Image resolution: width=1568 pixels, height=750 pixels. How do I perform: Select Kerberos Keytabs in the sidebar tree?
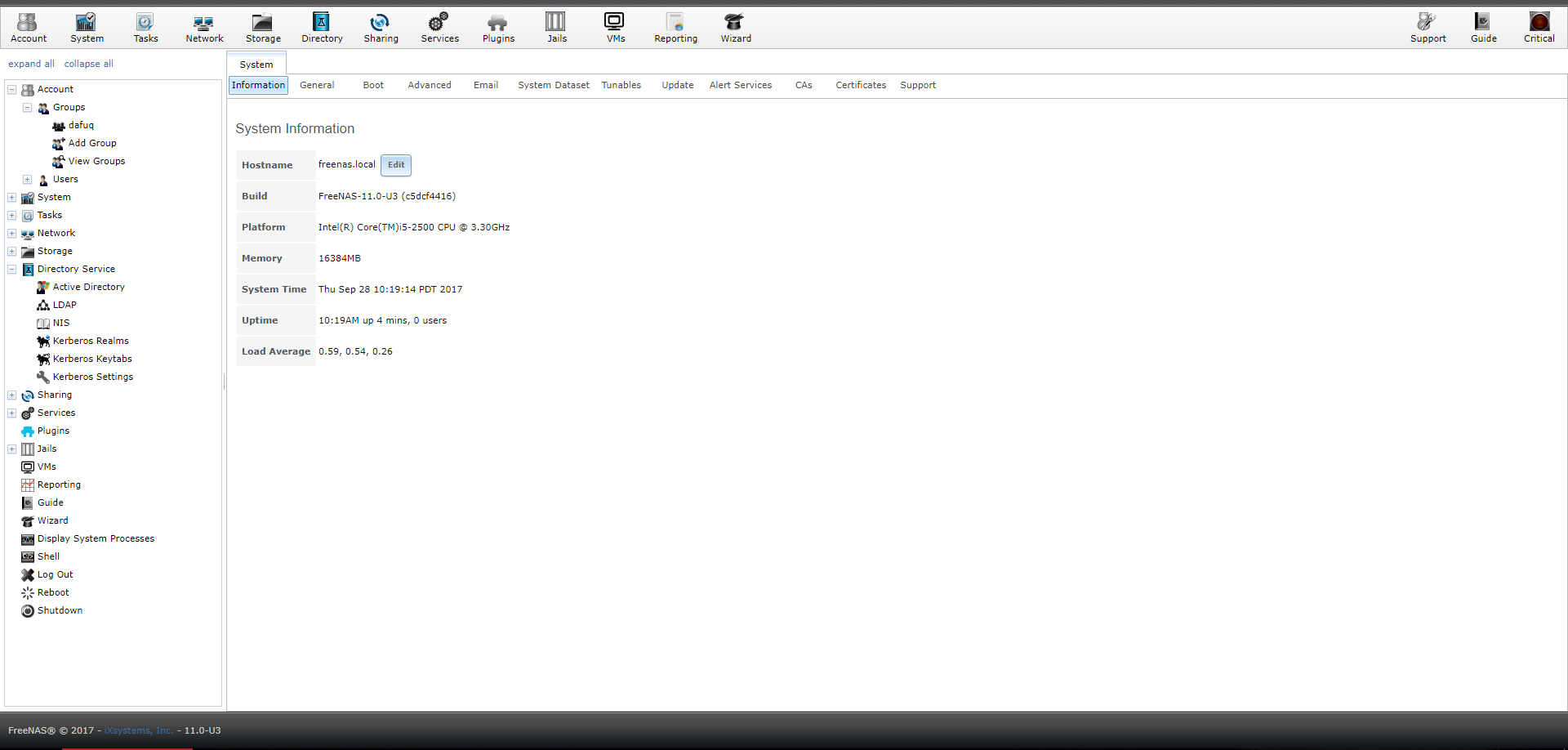pyautogui.click(x=92, y=359)
